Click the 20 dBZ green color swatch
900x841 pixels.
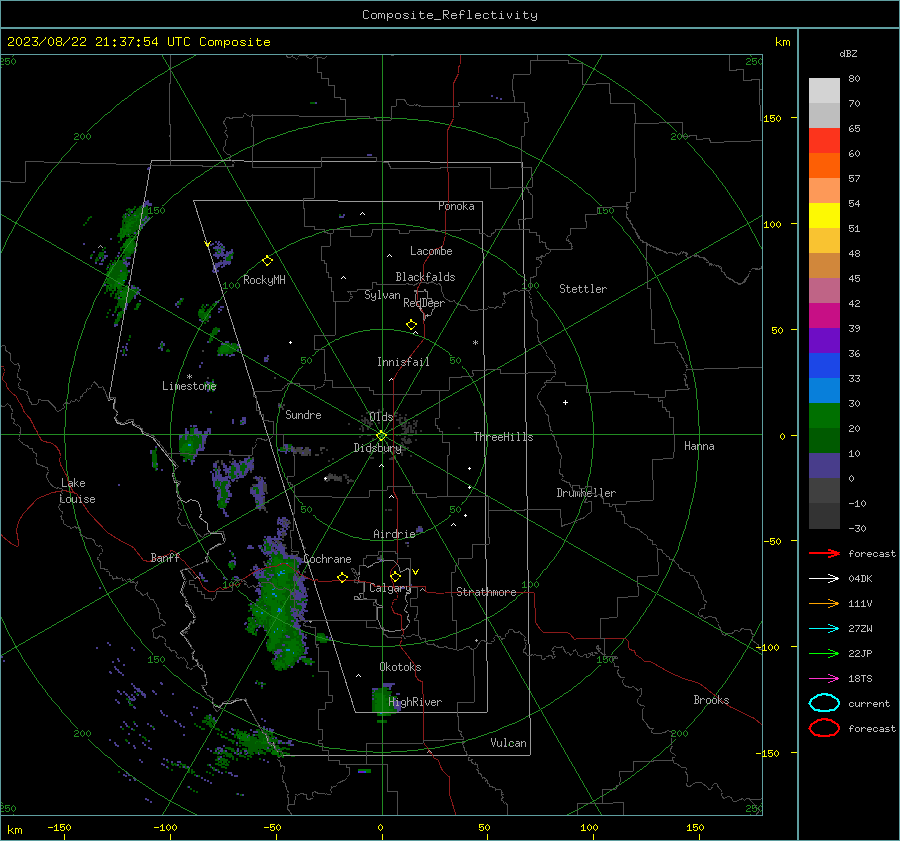[x=824, y=415]
